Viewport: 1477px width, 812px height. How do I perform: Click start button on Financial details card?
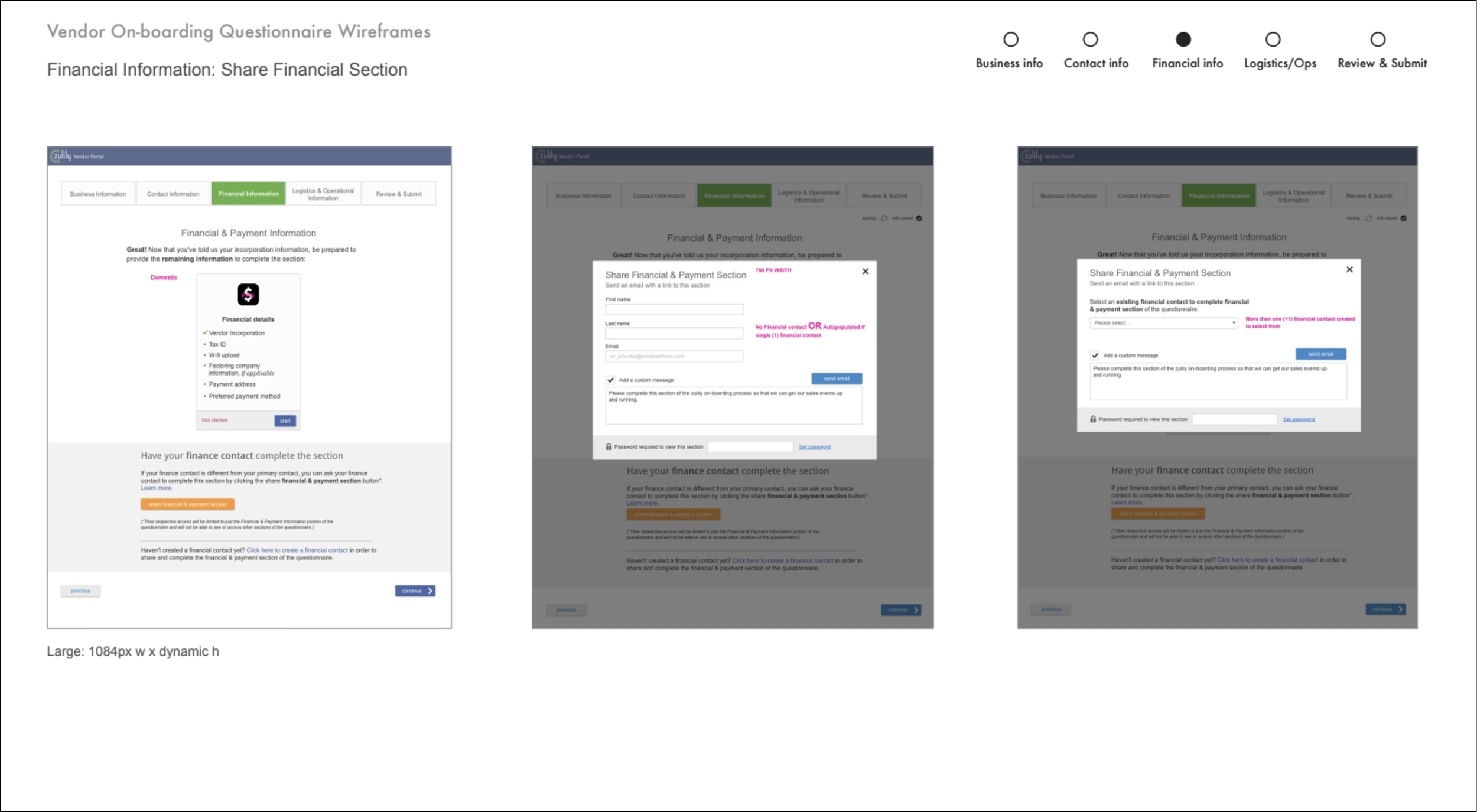click(x=285, y=420)
